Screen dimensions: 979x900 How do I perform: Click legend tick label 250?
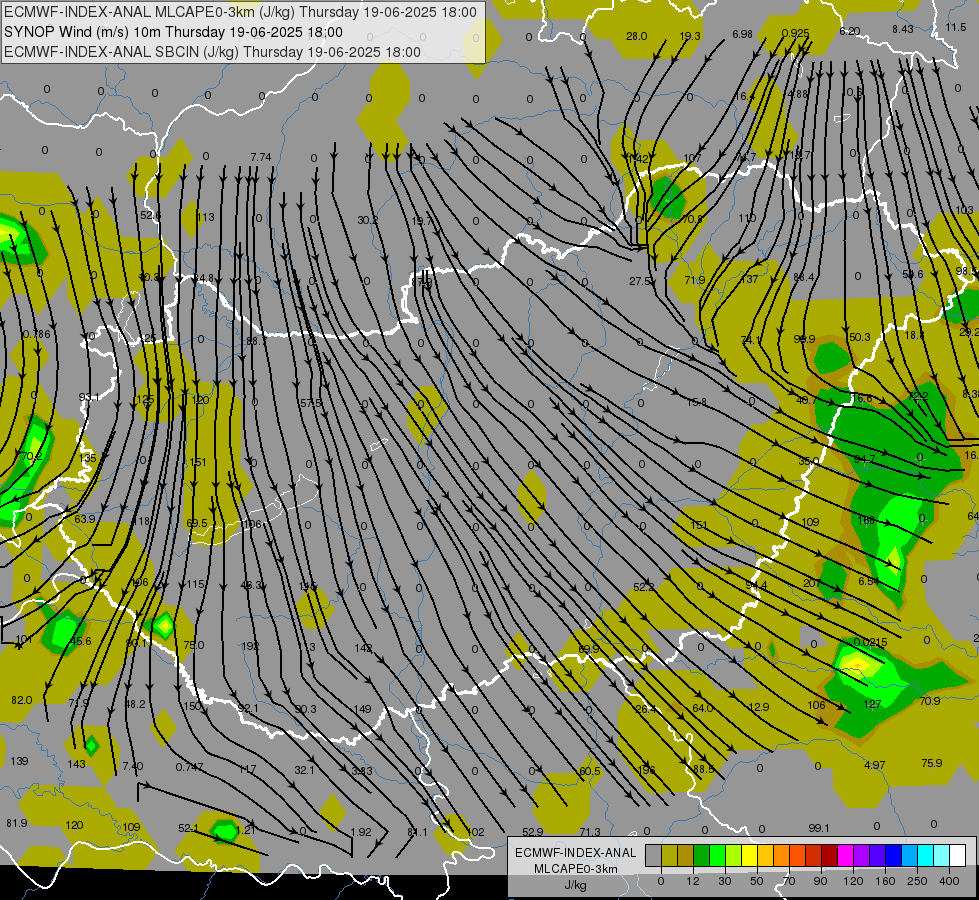point(917,881)
